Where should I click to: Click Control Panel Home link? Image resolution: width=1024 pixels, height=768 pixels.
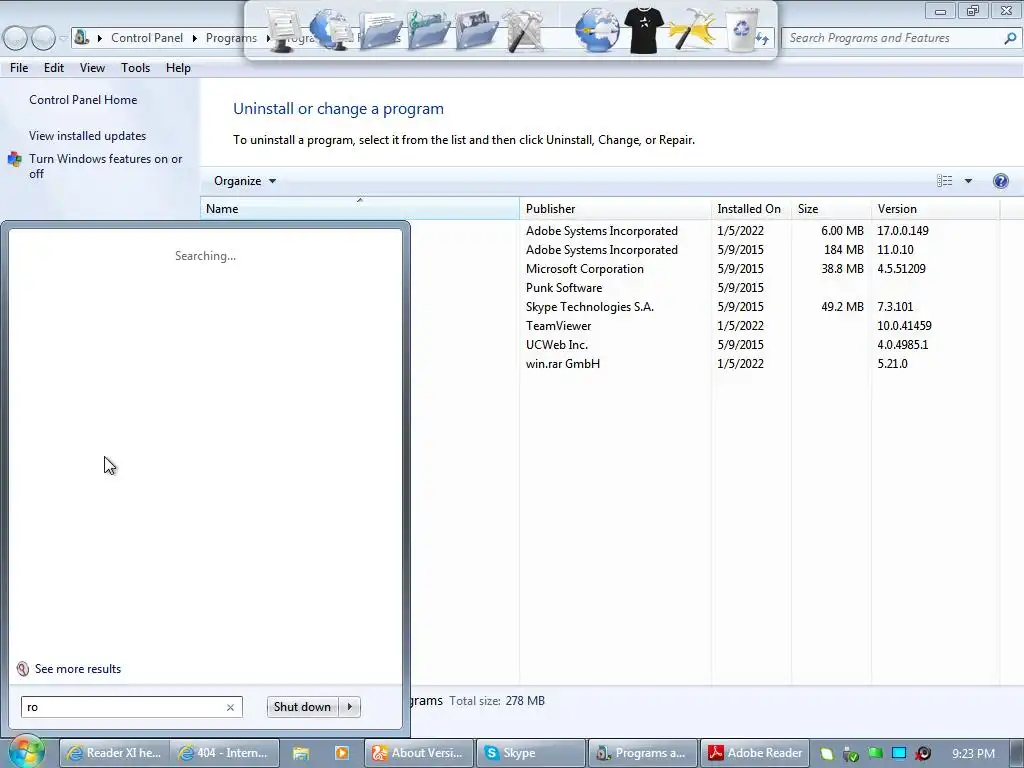pos(83,100)
